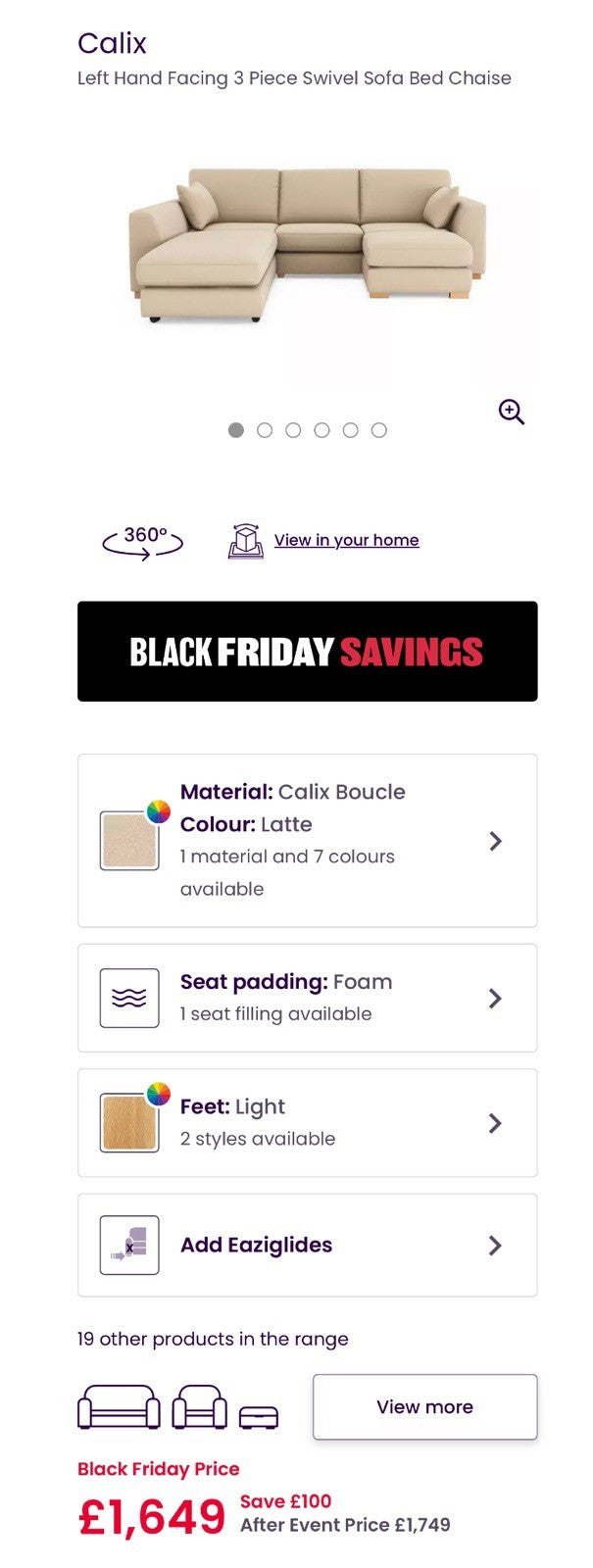Select the three-seater sofa outline icon
Image resolution: width=593 pixels, height=1568 pixels.
coord(119,1407)
